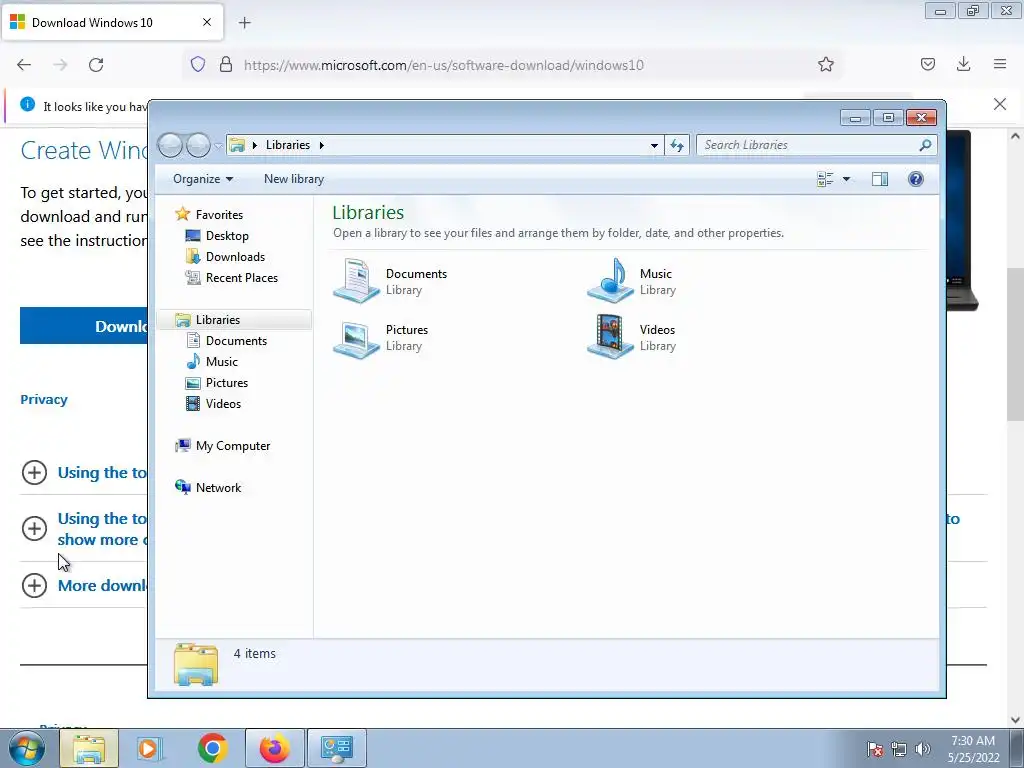The image size is (1024, 768).
Task: Open Explorer Help question mark icon
Action: point(916,179)
